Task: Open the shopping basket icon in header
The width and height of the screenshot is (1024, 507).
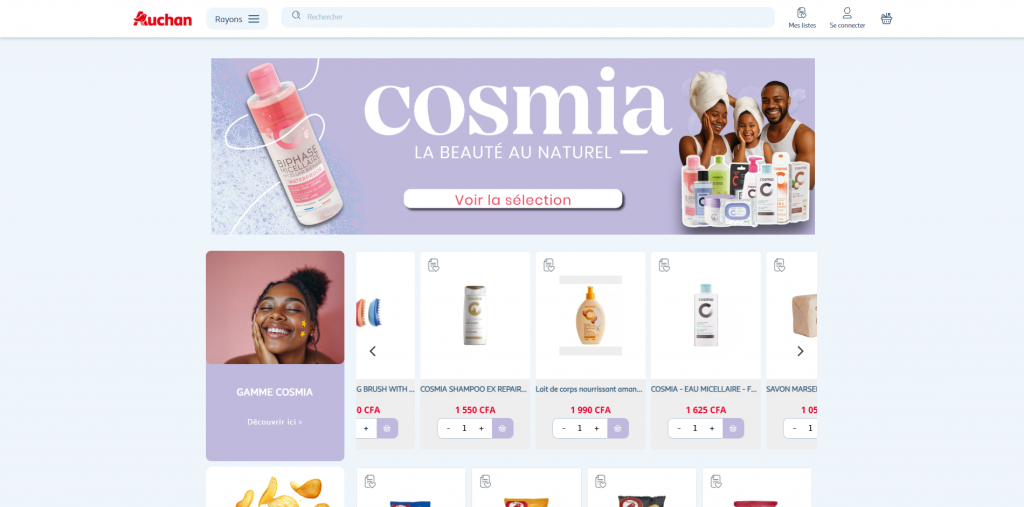Action: point(886,18)
